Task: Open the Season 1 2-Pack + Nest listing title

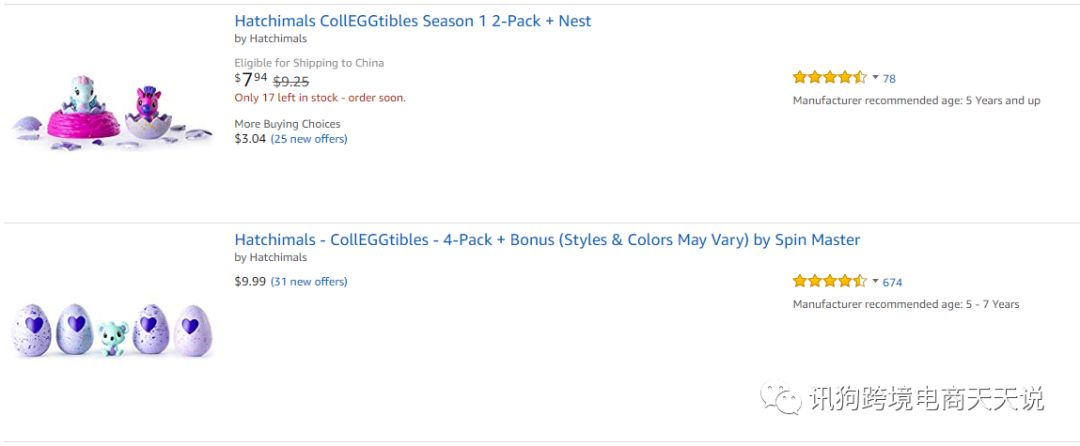Action: coord(413,21)
